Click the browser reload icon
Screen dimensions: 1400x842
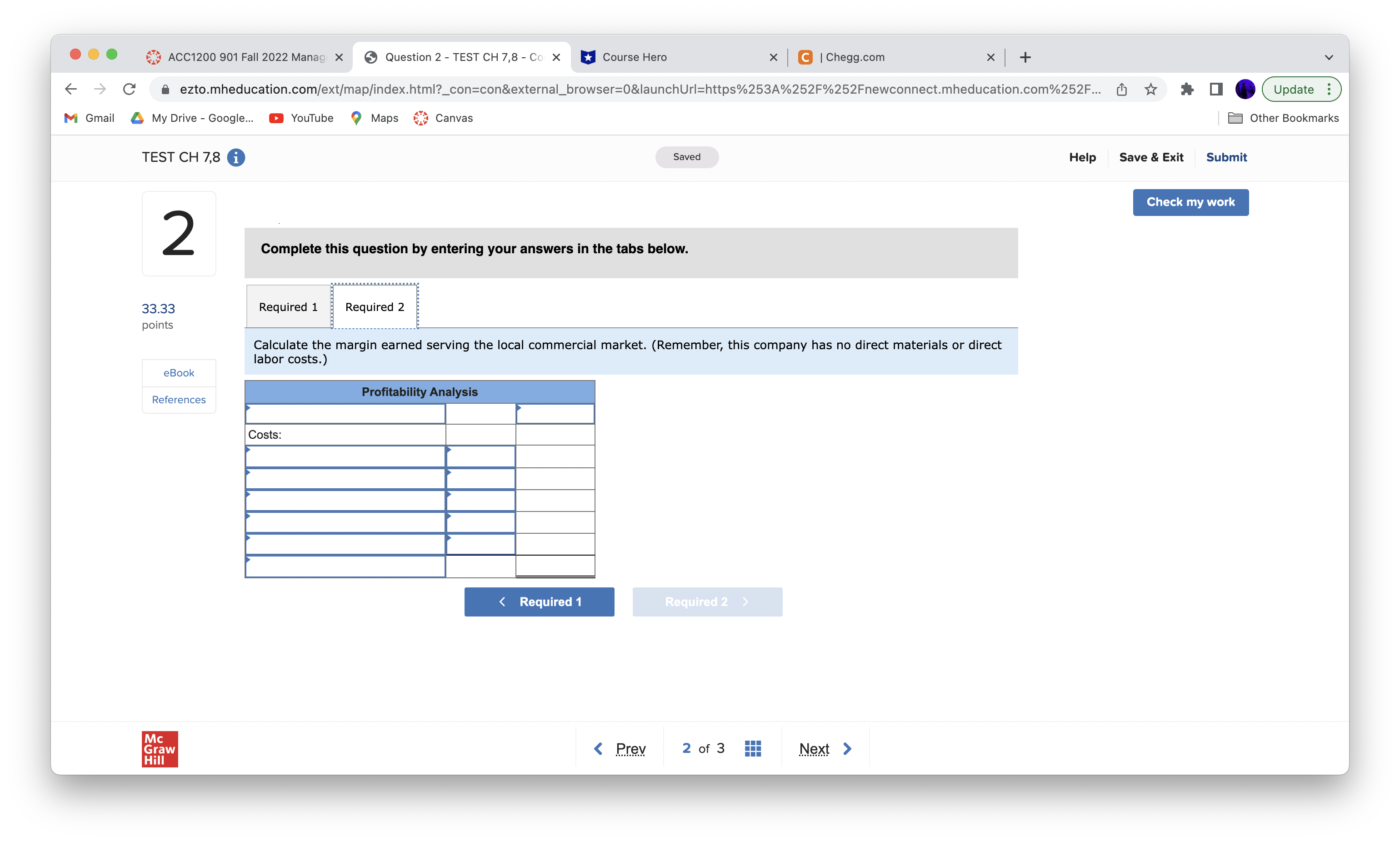tap(130, 89)
